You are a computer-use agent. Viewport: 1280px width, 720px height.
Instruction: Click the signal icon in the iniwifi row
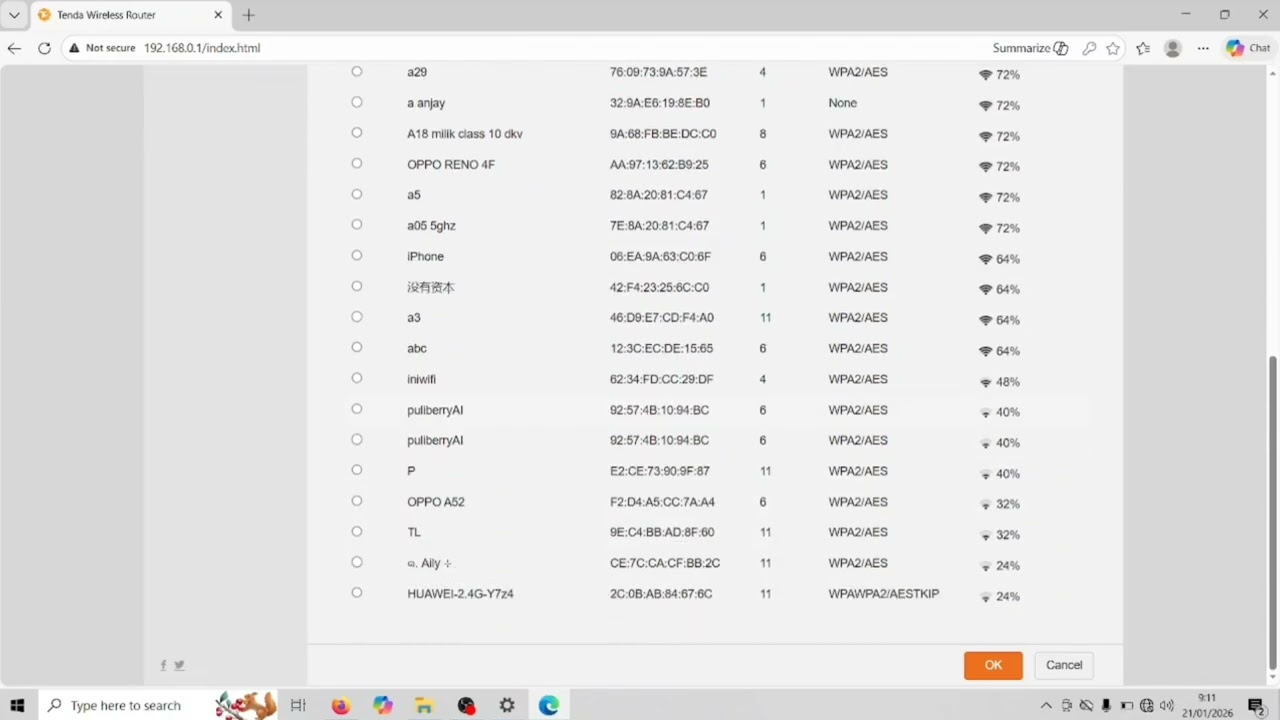[x=985, y=382]
